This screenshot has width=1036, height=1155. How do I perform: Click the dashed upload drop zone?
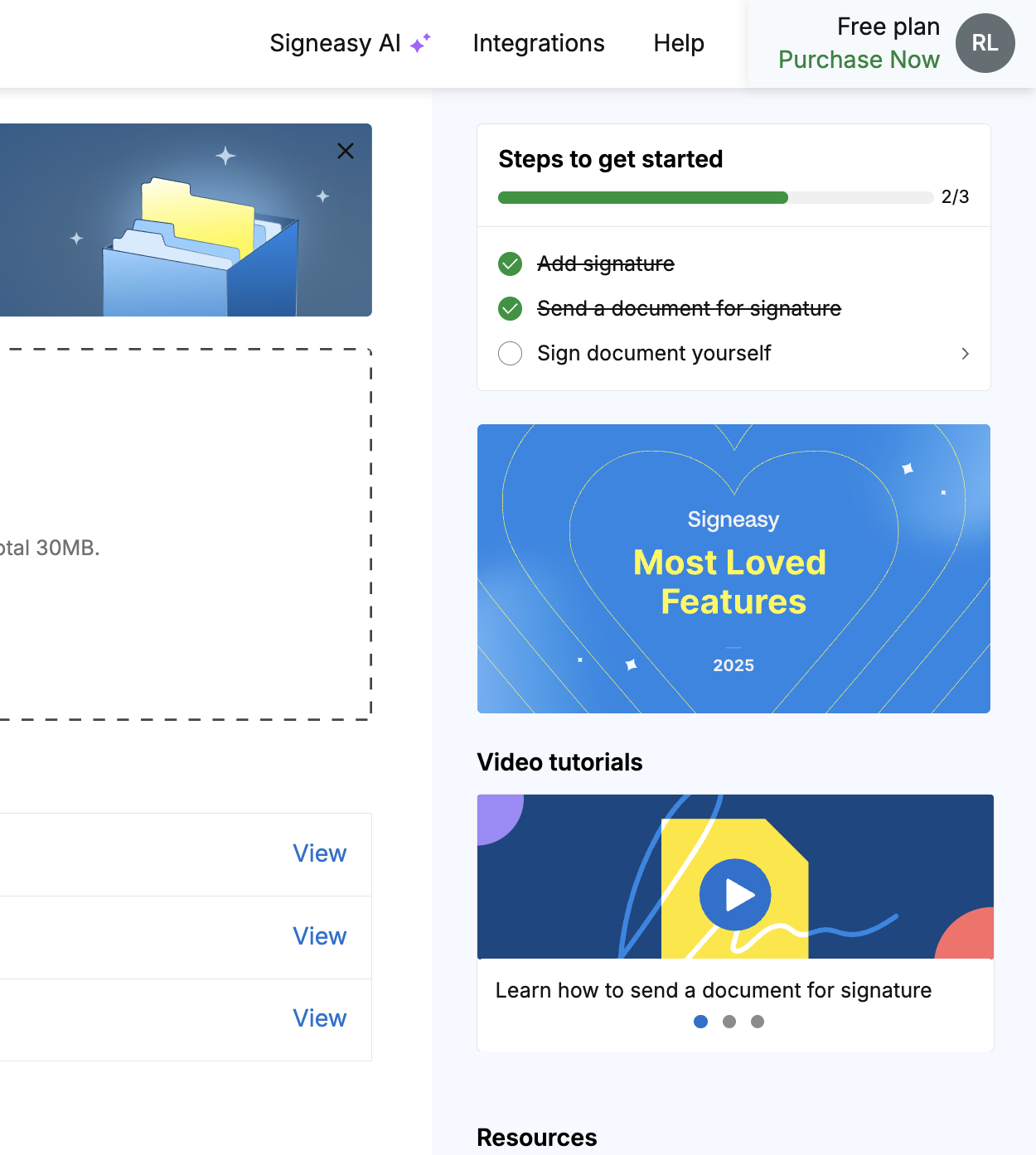[x=186, y=534]
